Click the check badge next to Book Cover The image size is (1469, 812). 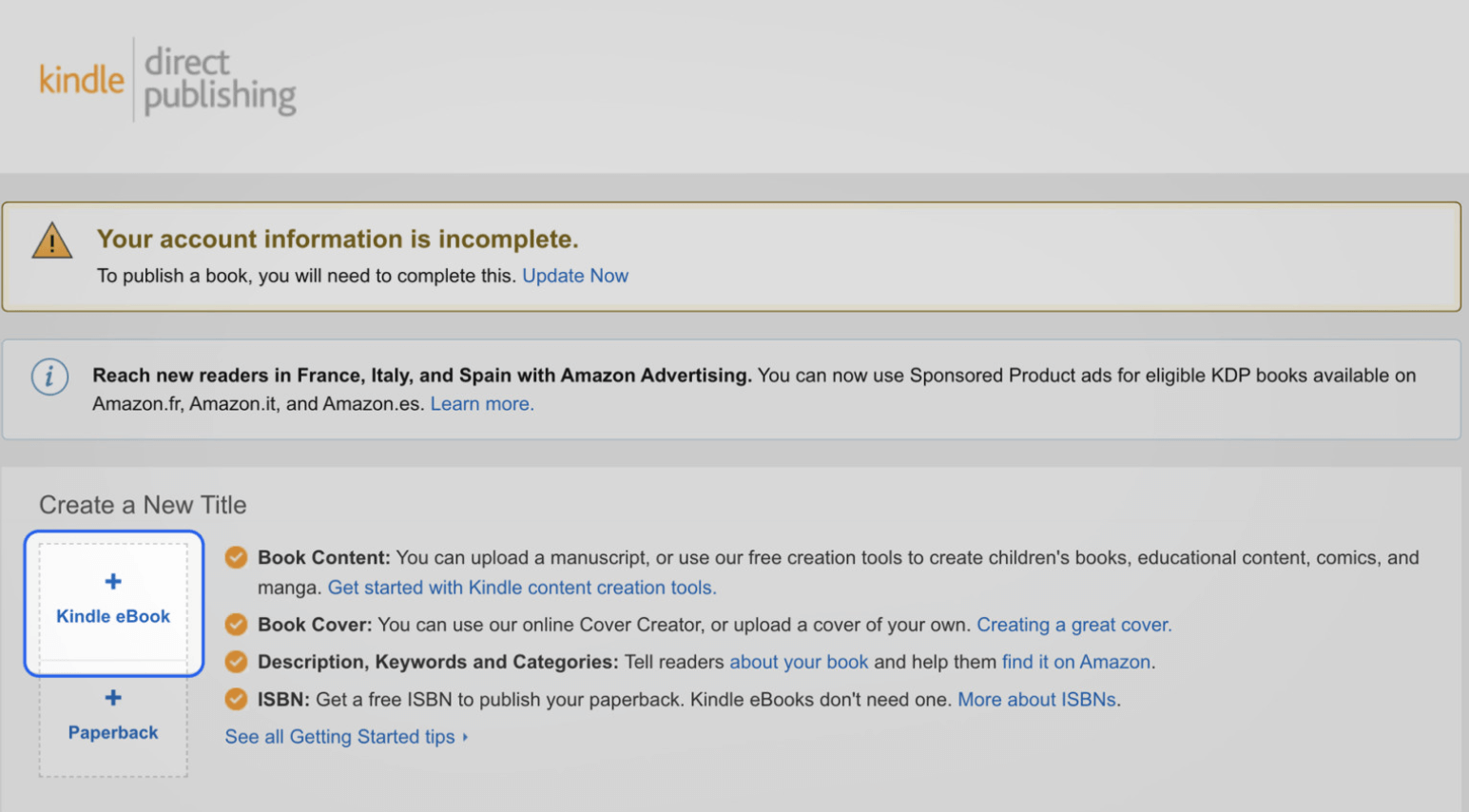[235, 625]
